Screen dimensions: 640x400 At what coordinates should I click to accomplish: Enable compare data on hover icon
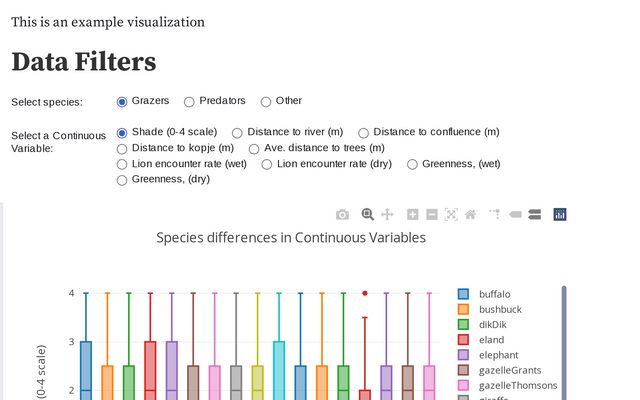point(534,214)
